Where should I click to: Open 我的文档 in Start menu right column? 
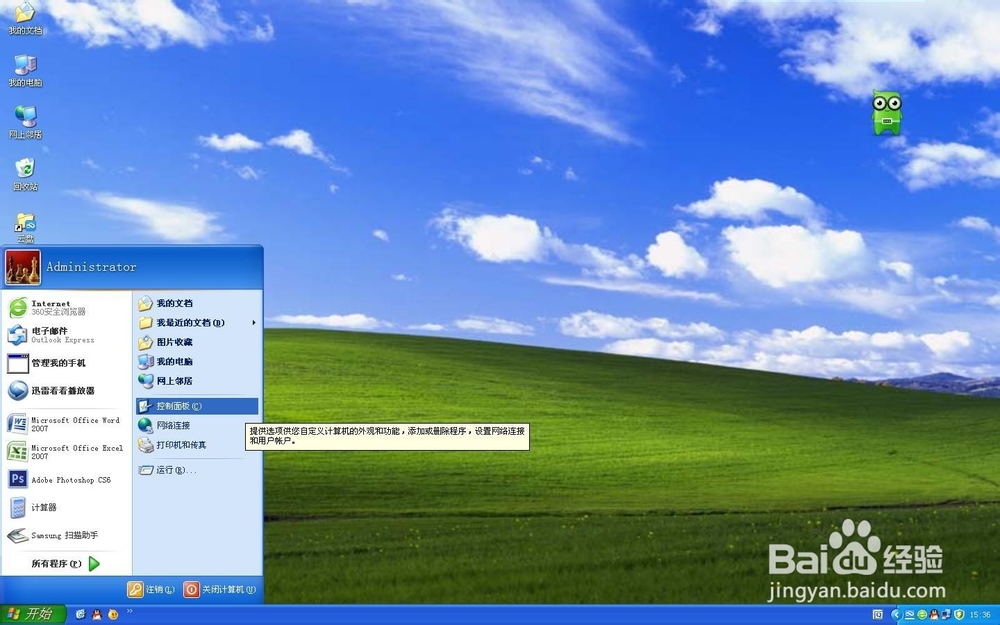pos(197,303)
